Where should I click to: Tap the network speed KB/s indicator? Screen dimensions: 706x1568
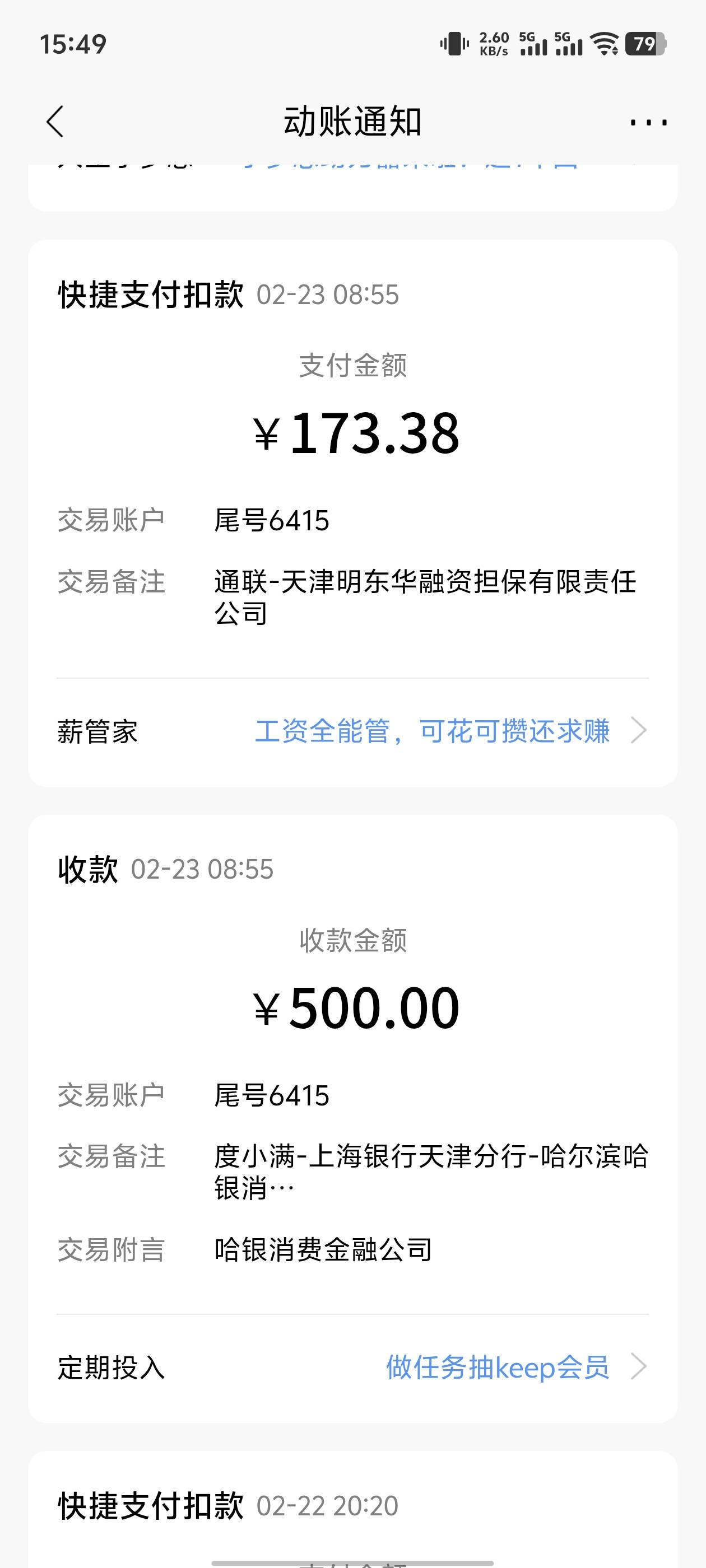[x=494, y=44]
